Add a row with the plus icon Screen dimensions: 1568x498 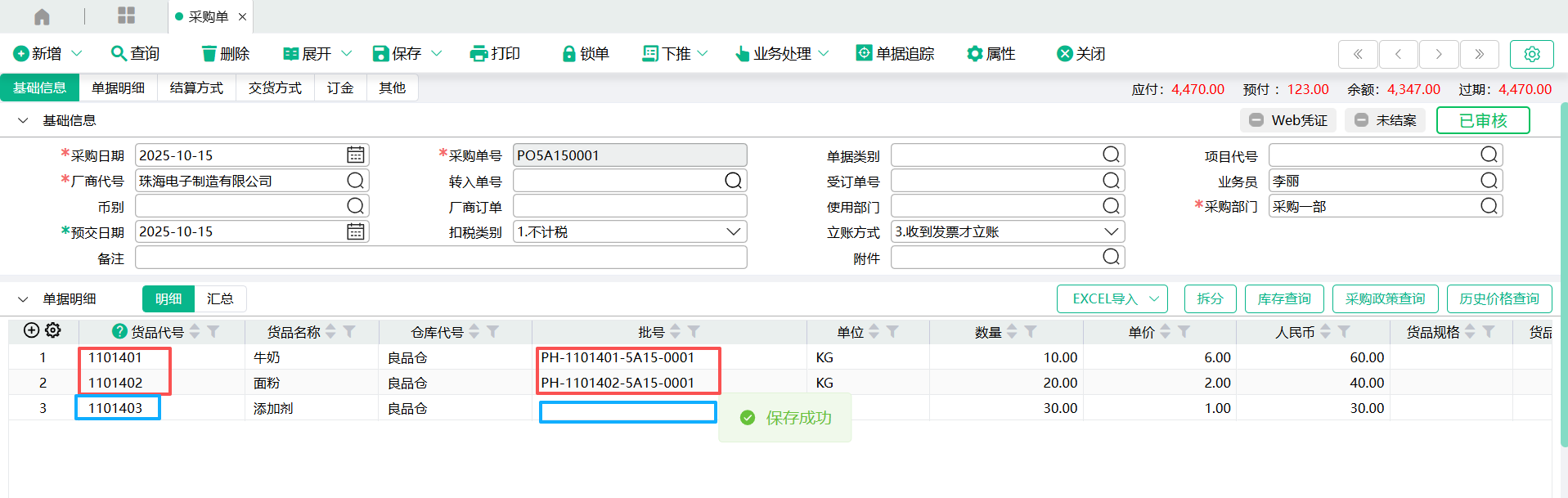(x=31, y=330)
